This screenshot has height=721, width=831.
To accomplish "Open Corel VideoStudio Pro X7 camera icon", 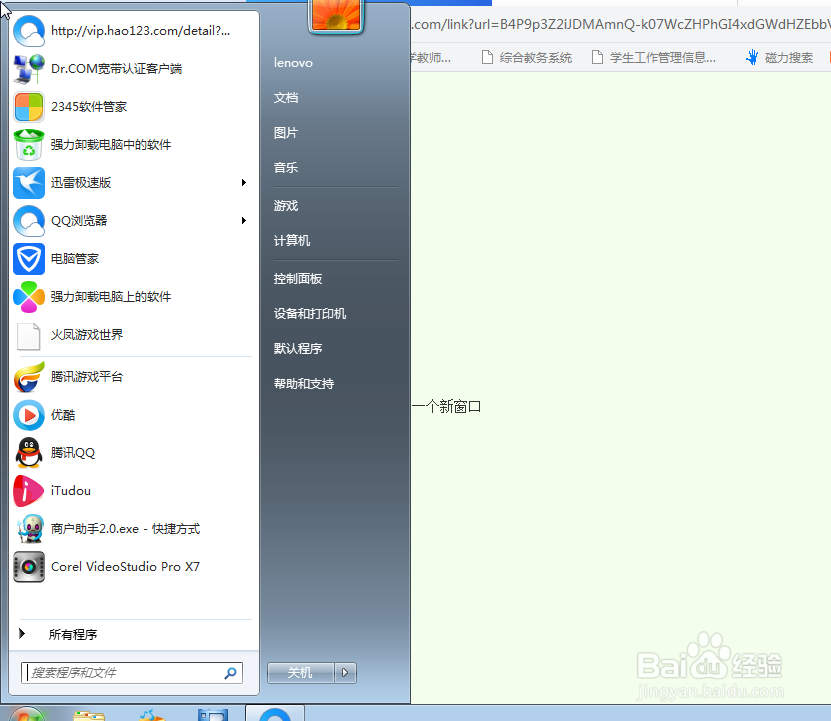I will tap(29, 567).
